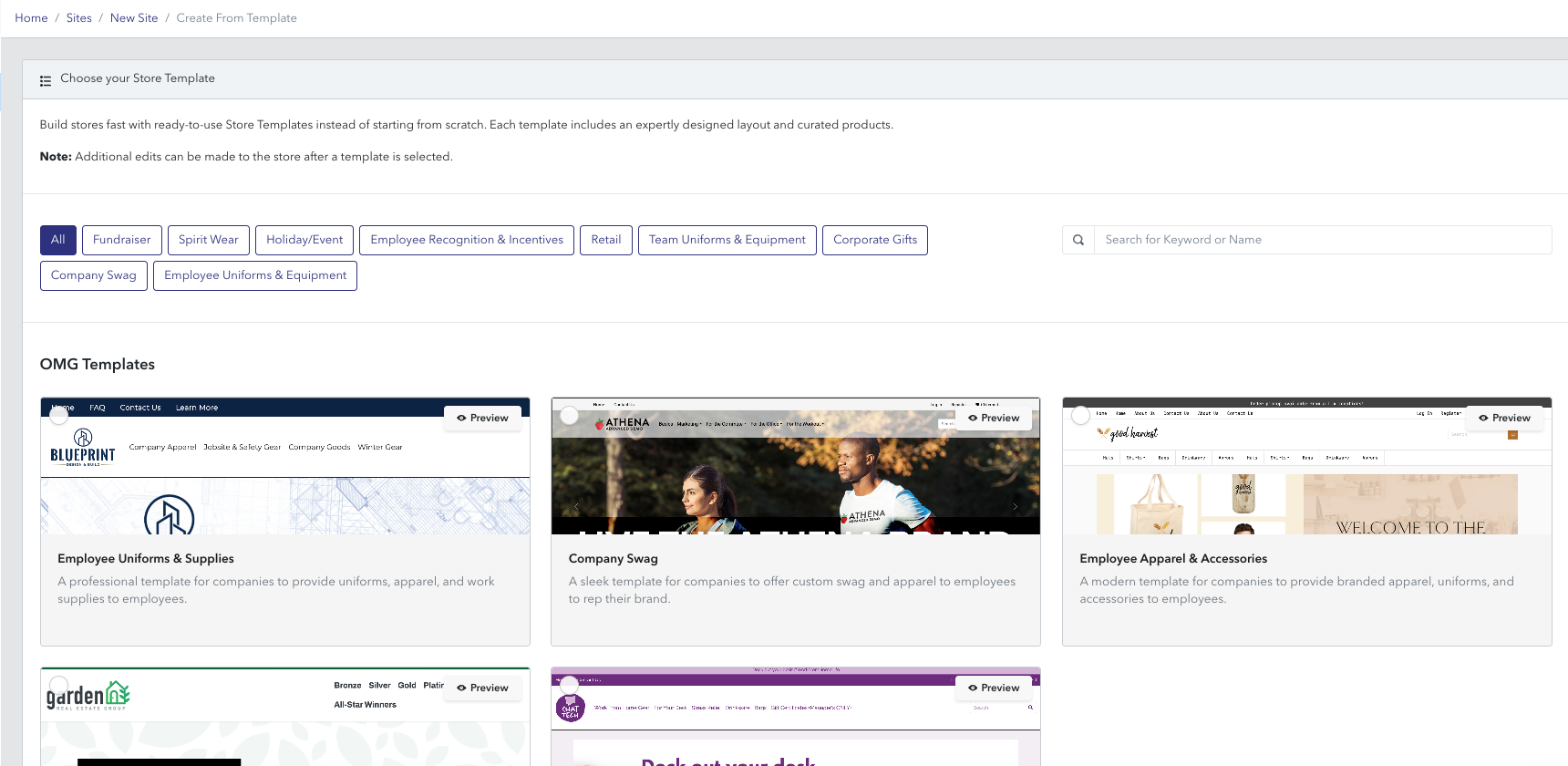Open the Blueprint template thumbnail
The width and height of the screenshot is (1568, 766).
[x=285, y=466]
